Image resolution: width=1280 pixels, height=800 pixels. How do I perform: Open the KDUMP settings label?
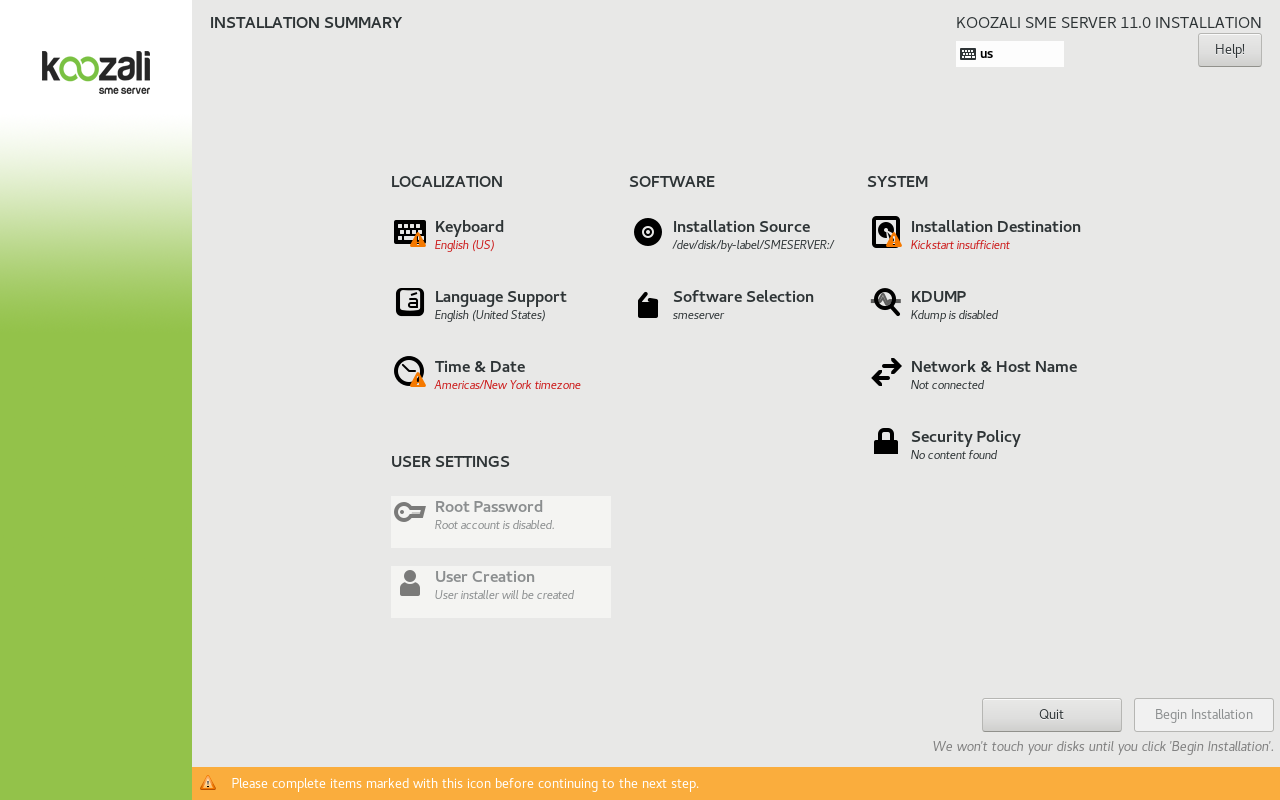coord(938,297)
